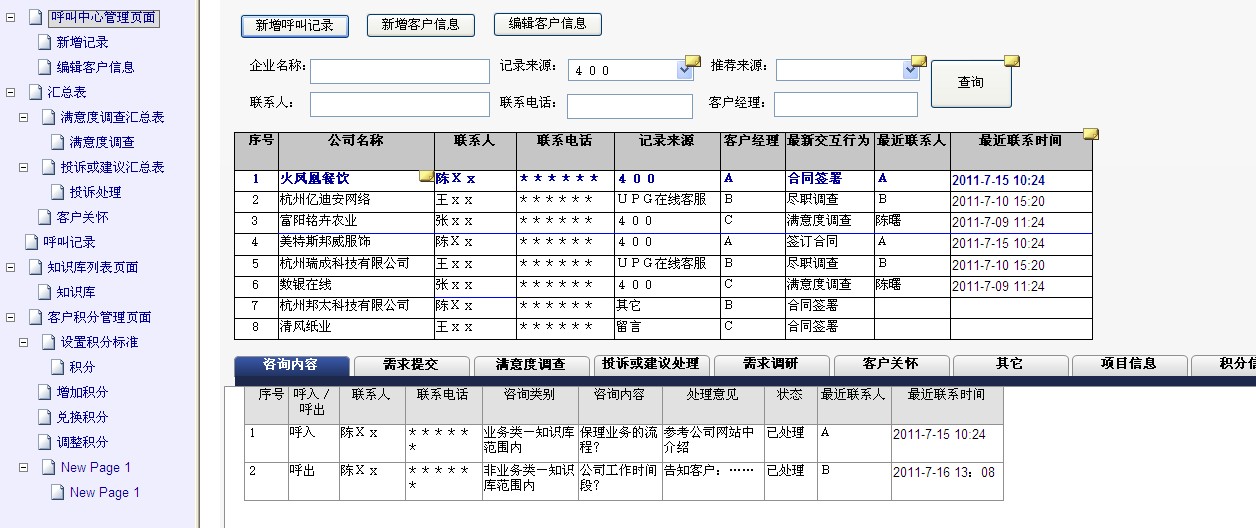Focus the 联系电话 input field
Image resolution: width=1256 pixels, height=528 pixels.
click(630, 106)
